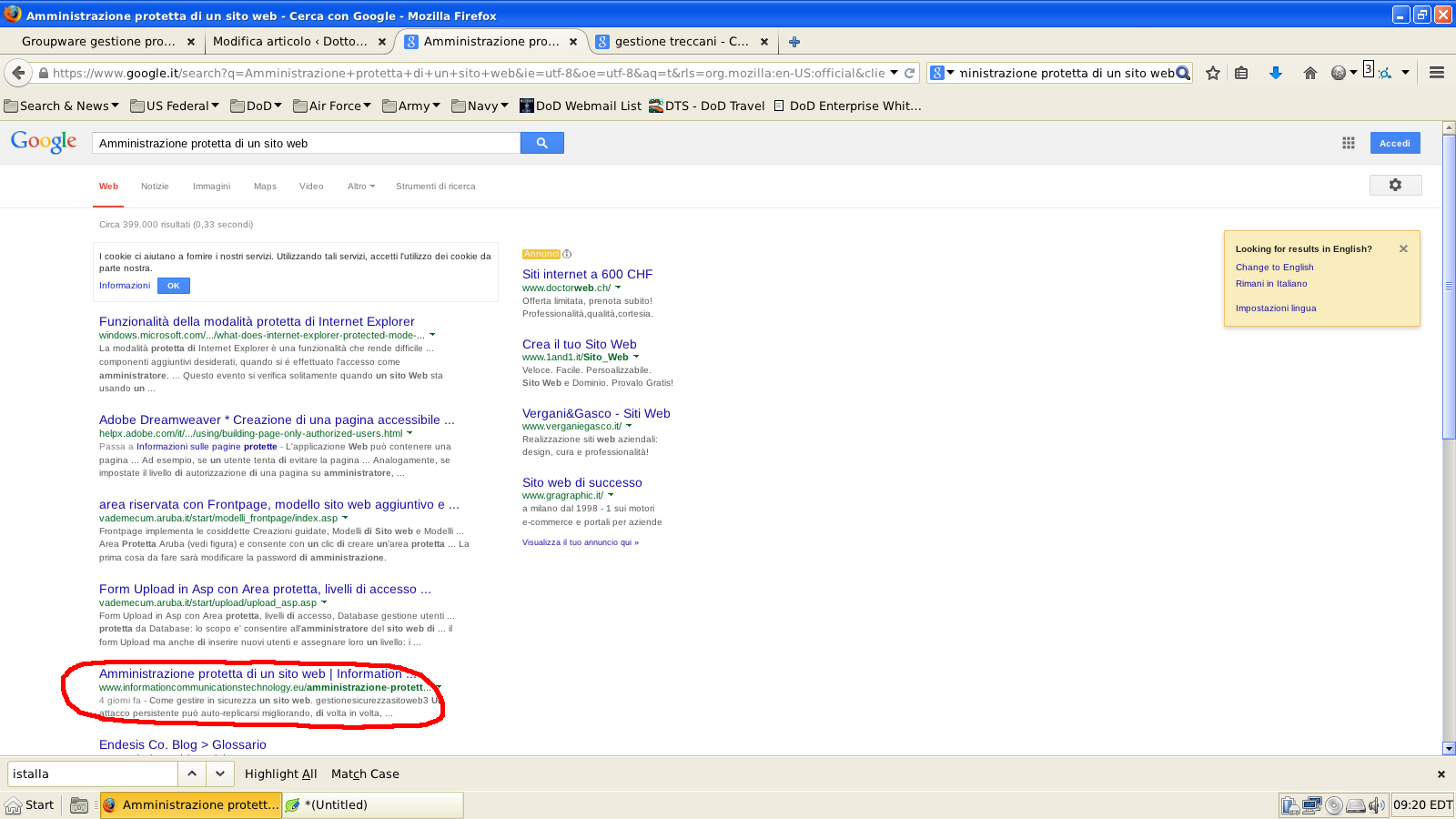Reload the page with the refresh icon

coord(909,73)
